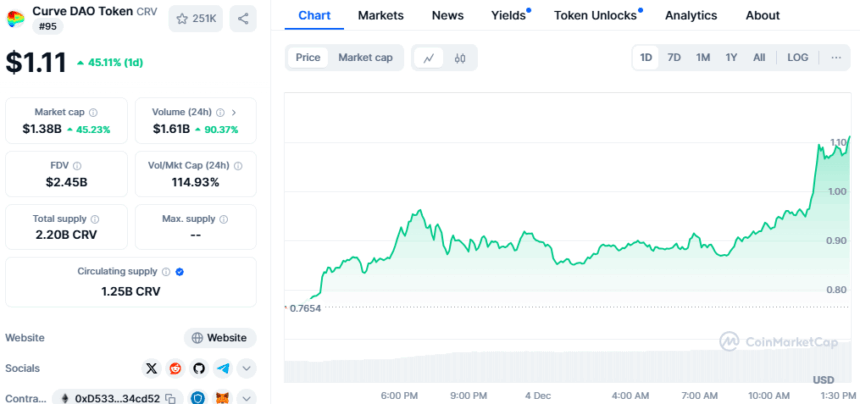Click the Volume (24h) info icon
Screen dimensions: 860x404
(x=220, y=112)
